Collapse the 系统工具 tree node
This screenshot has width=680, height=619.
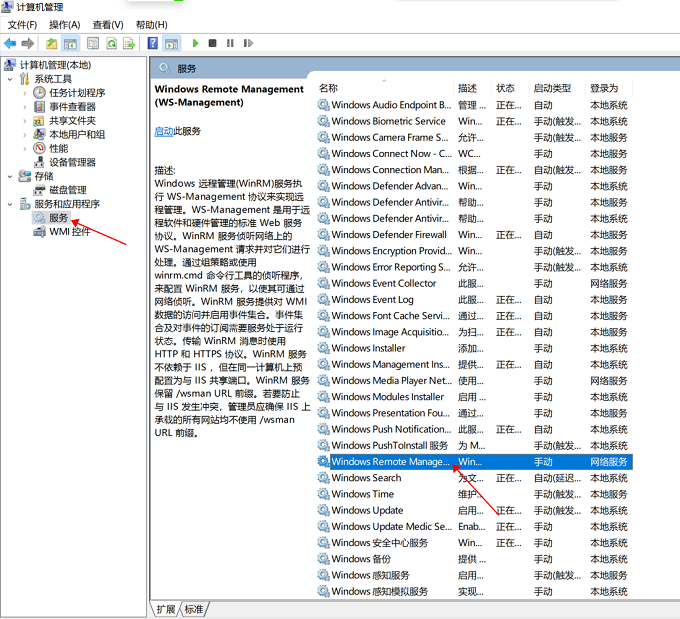[11, 79]
